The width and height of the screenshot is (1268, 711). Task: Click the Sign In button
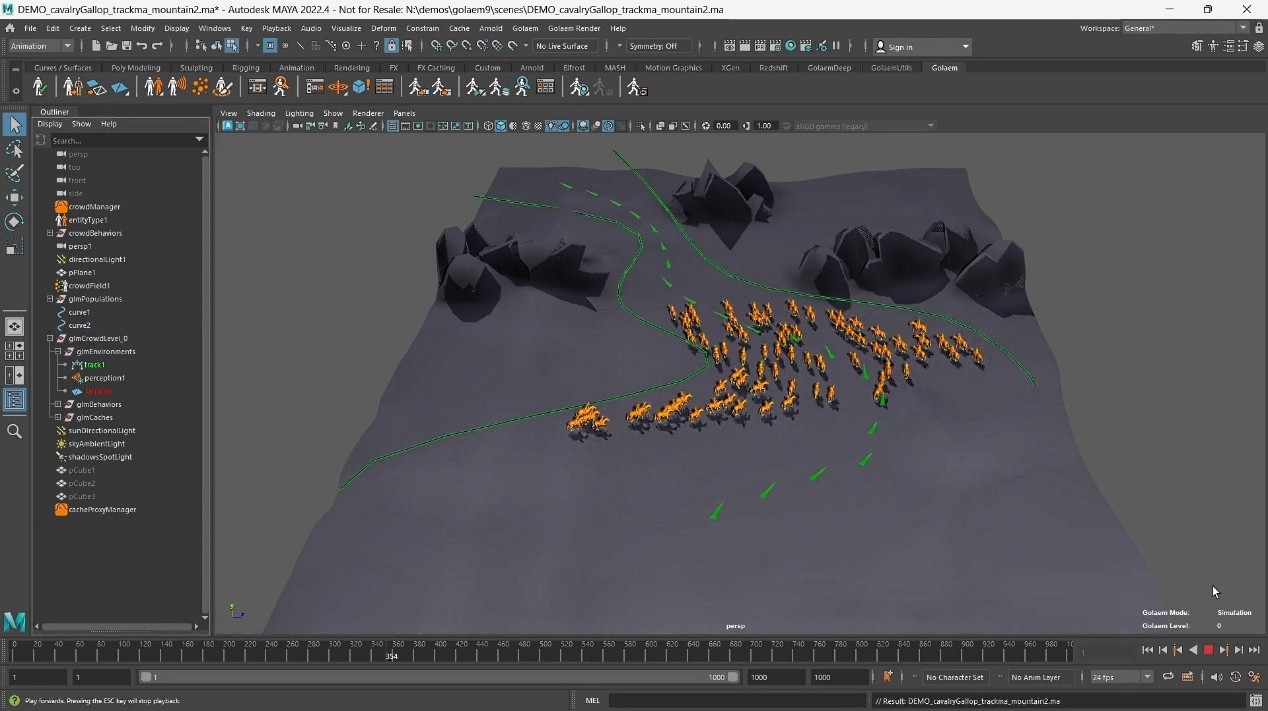922,46
